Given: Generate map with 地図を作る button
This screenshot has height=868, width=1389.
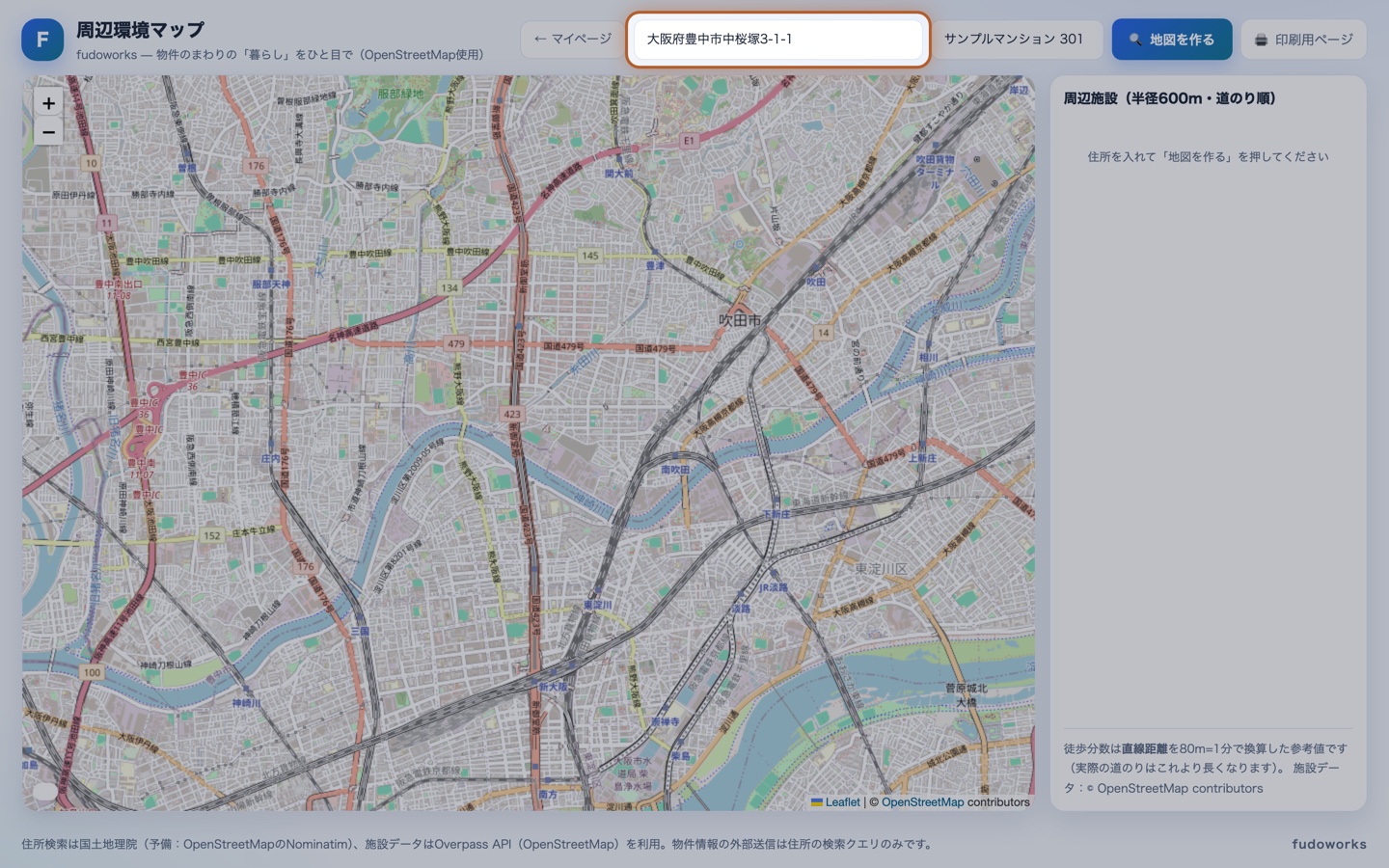Looking at the screenshot, I should tap(1171, 40).
